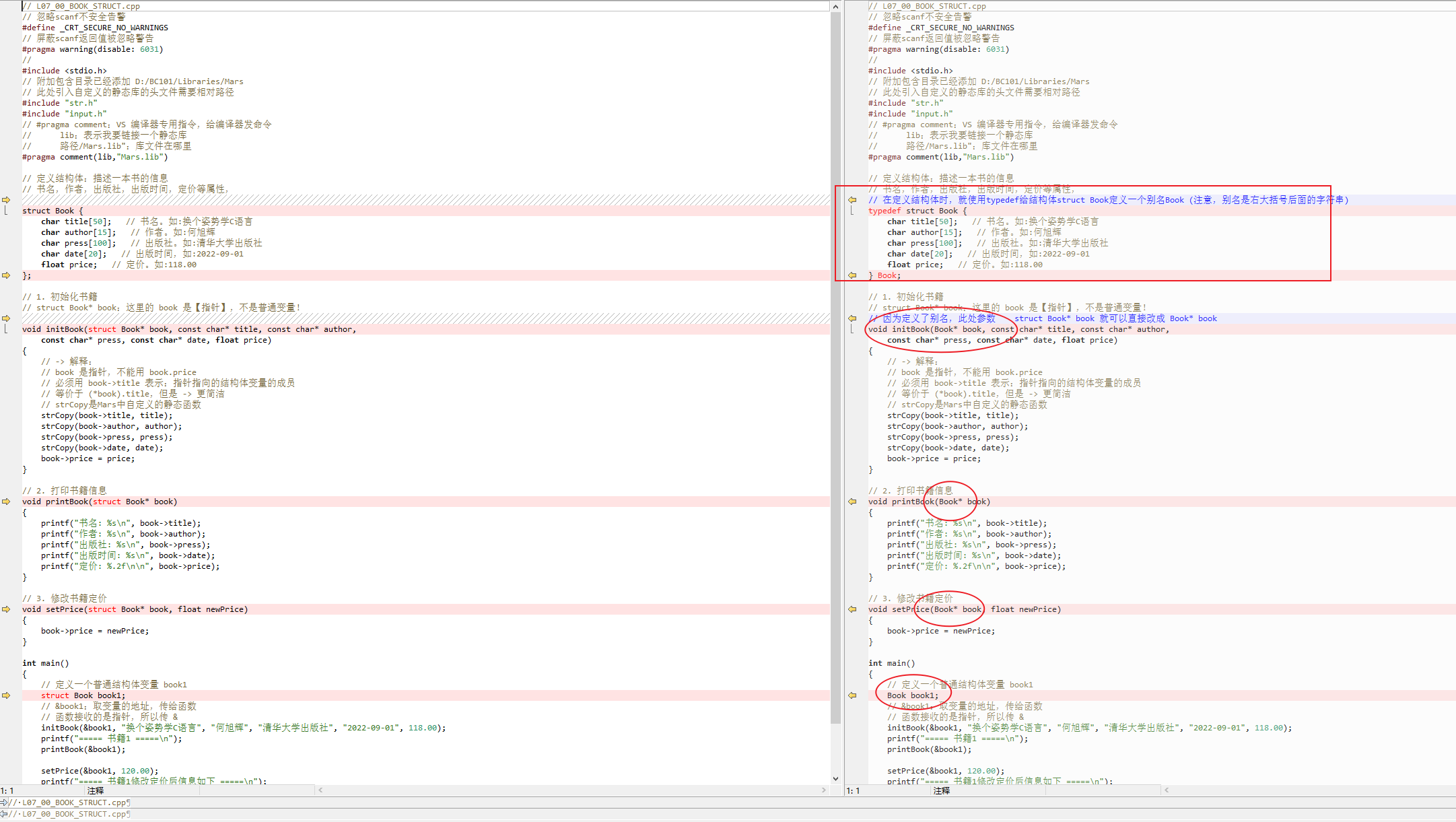
Task: Click the vertical scrollbar's up arrow
Action: [836, 6]
